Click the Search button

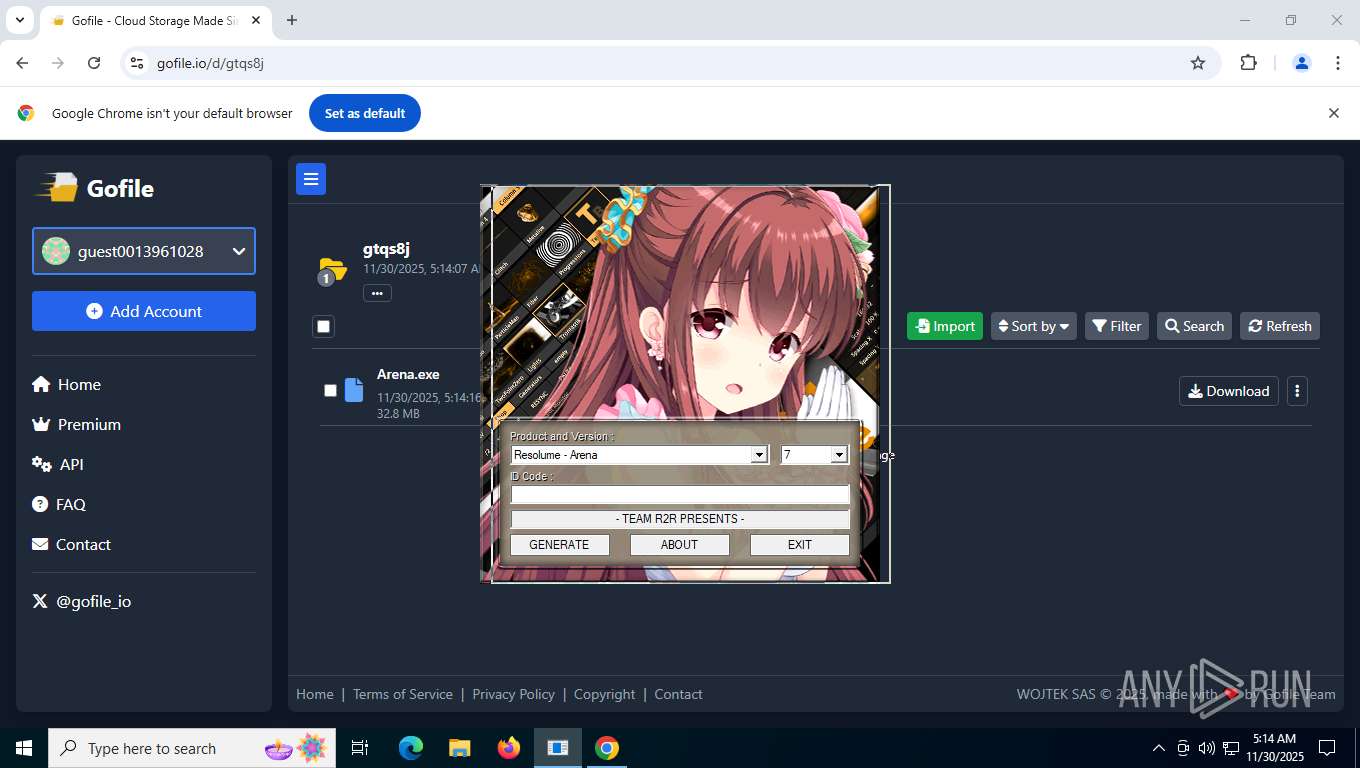tap(1195, 326)
